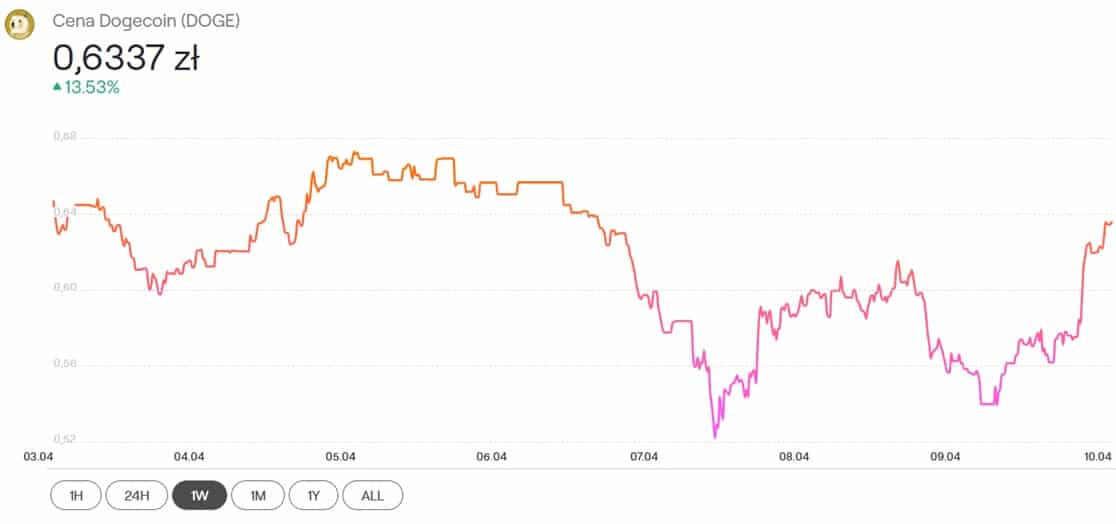Click the 'Cena Dogecoin (DOGE)' title
Image resolution: width=1116 pixels, height=524 pixels.
(x=146, y=21)
